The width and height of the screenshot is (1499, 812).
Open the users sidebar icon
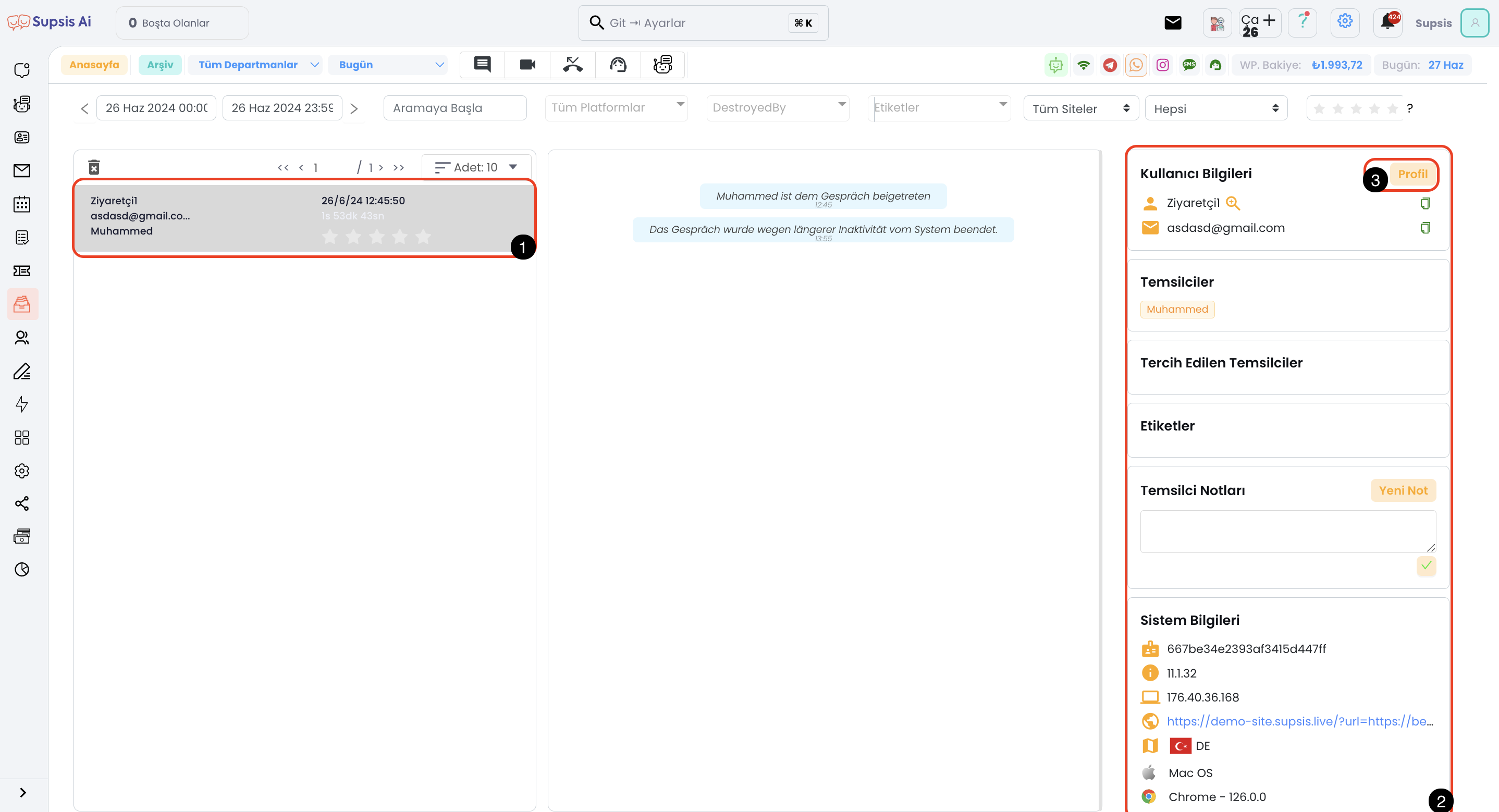22,338
